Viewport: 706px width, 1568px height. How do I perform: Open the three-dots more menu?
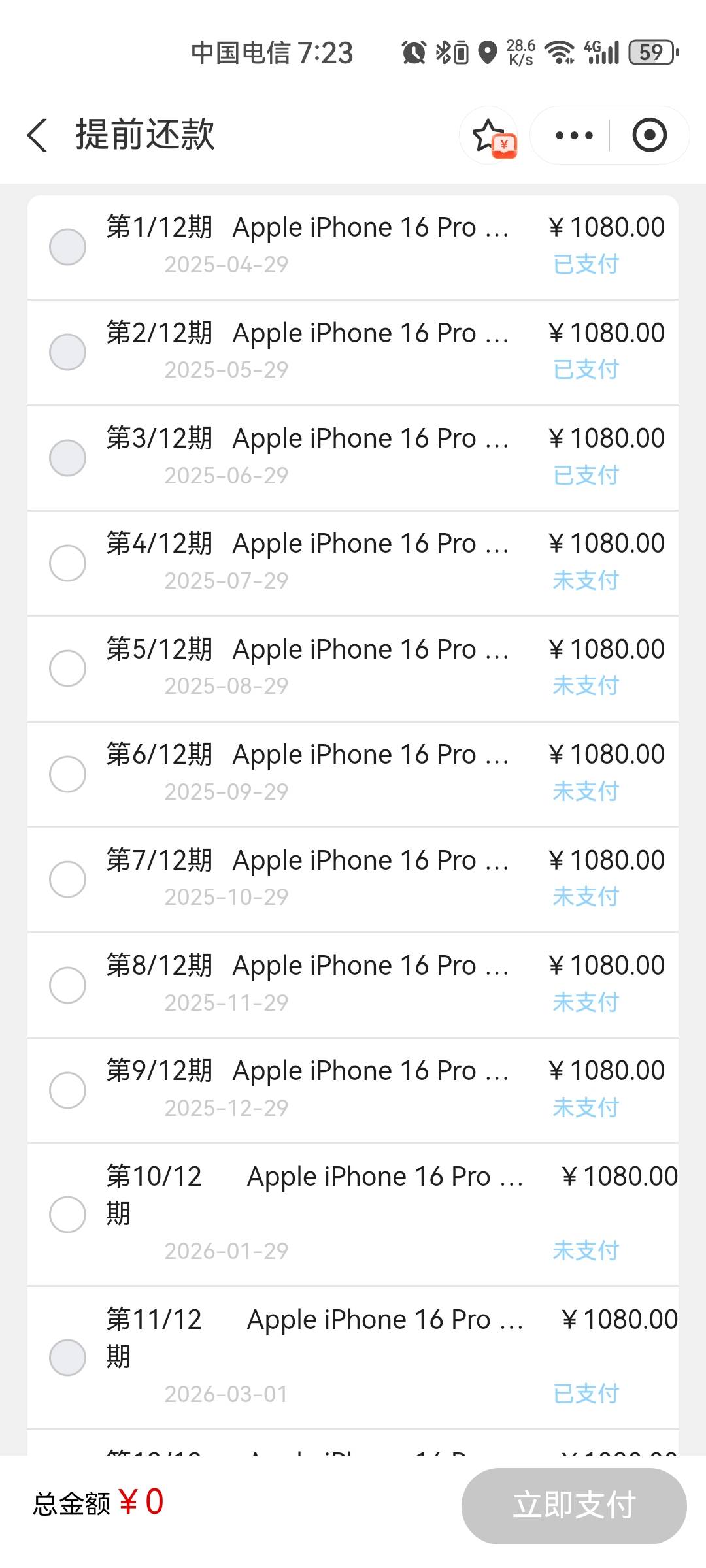click(x=574, y=135)
